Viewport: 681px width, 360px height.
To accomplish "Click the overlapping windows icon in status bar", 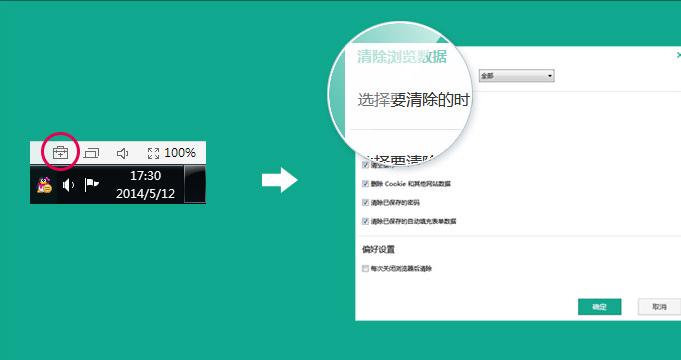I will click(x=92, y=153).
